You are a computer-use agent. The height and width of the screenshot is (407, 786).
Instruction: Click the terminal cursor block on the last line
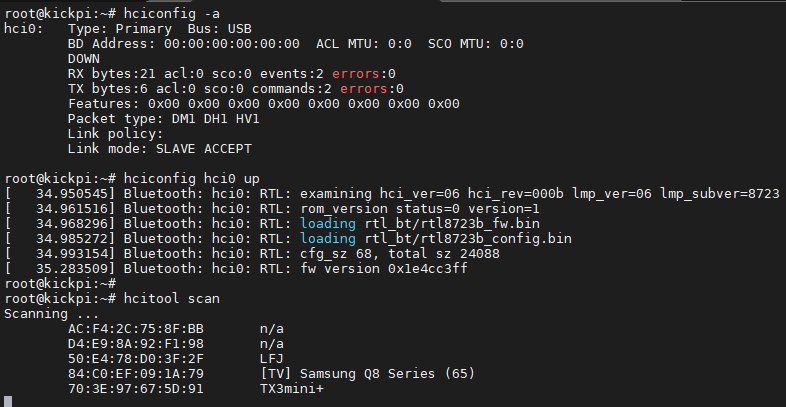tap(9, 402)
